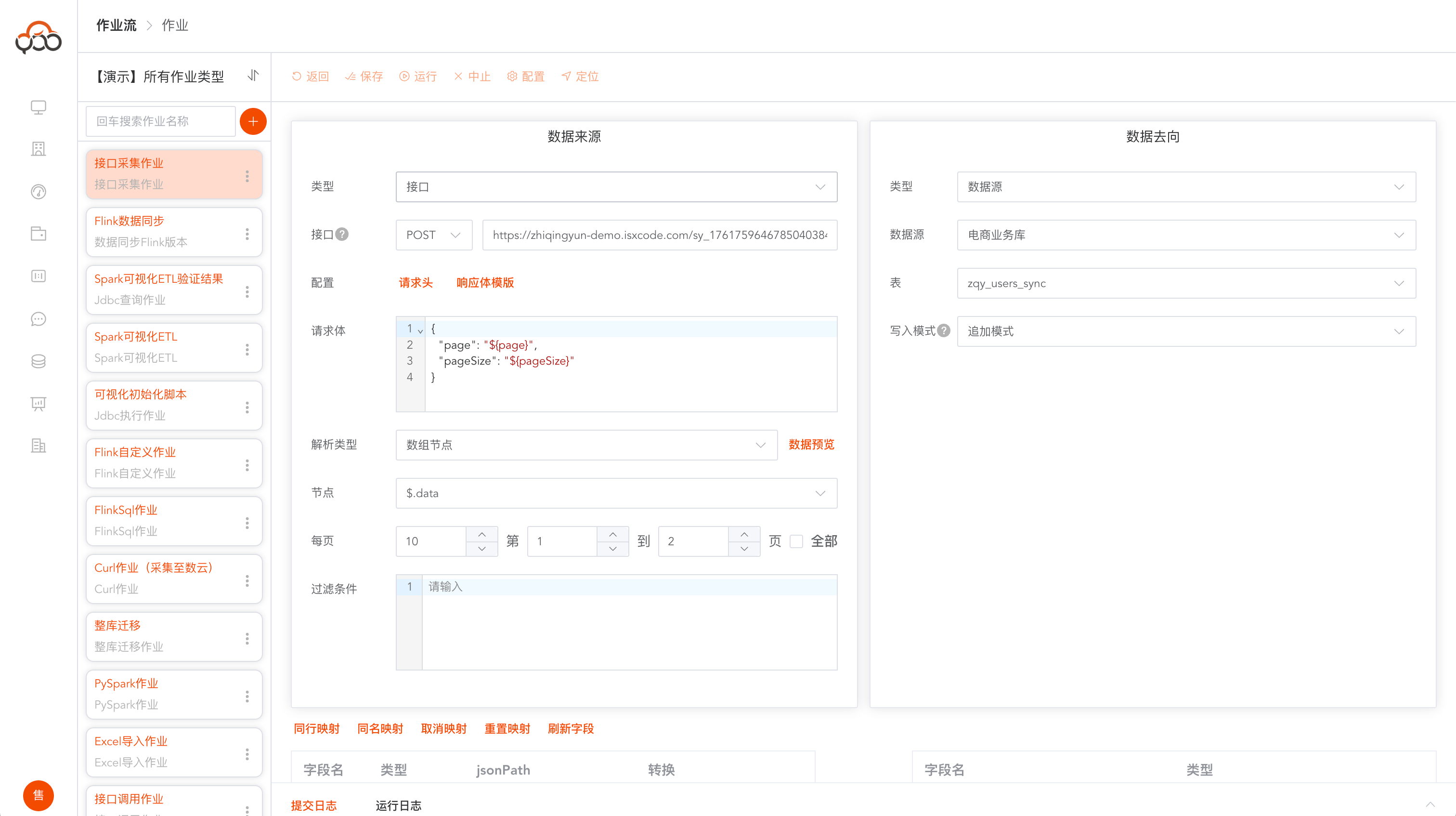1456x816 pixels.
Task: Click the job name search input field
Action: 160,121
